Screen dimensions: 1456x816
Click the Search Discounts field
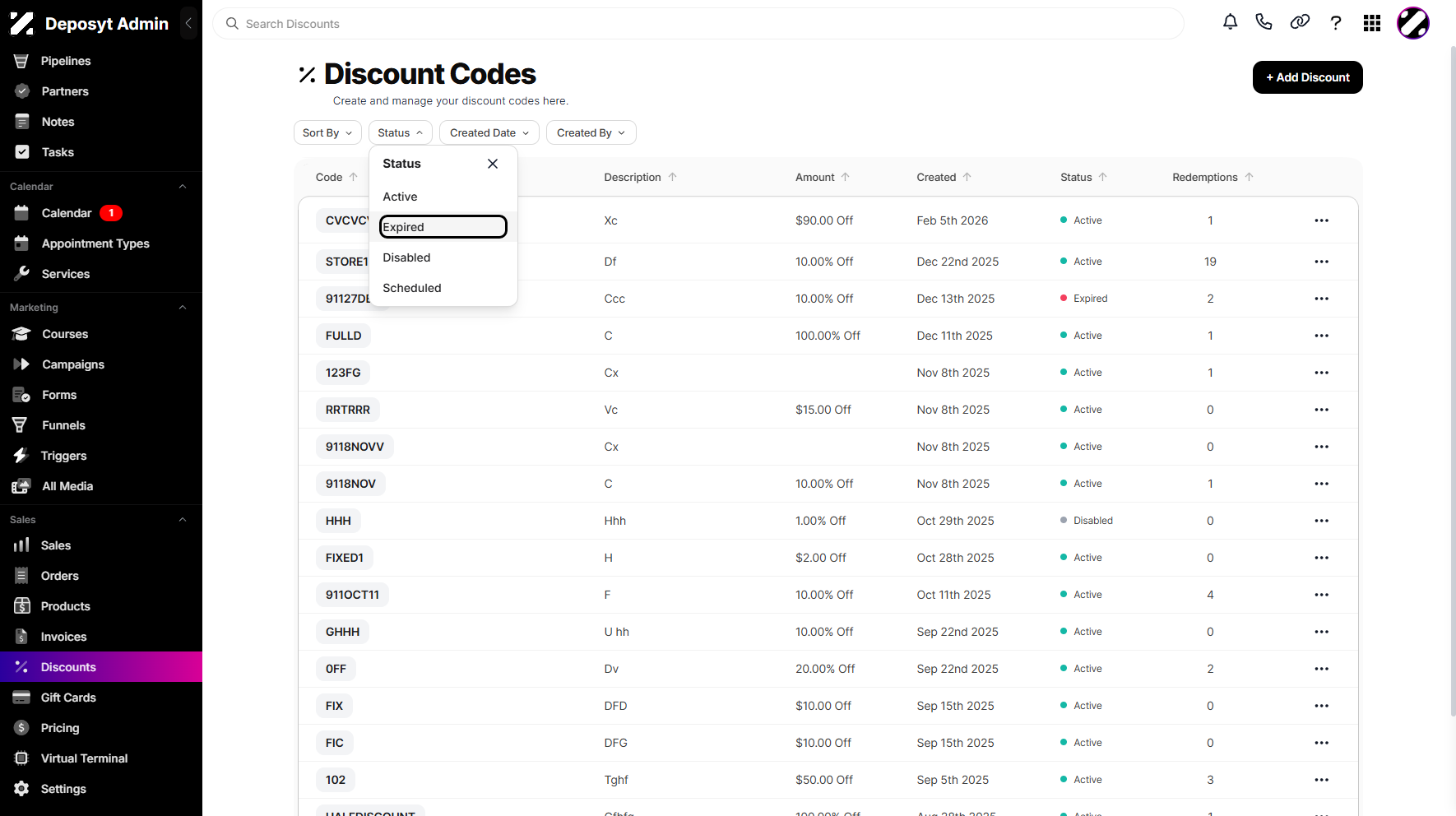click(x=698, y=24)
